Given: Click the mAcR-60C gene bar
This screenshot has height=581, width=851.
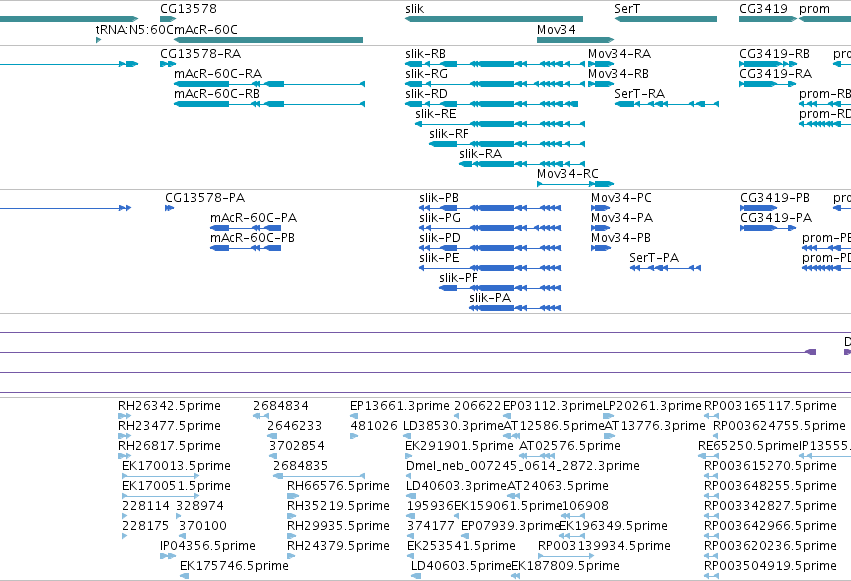Looking at the screenshot, I should point(268,40).
